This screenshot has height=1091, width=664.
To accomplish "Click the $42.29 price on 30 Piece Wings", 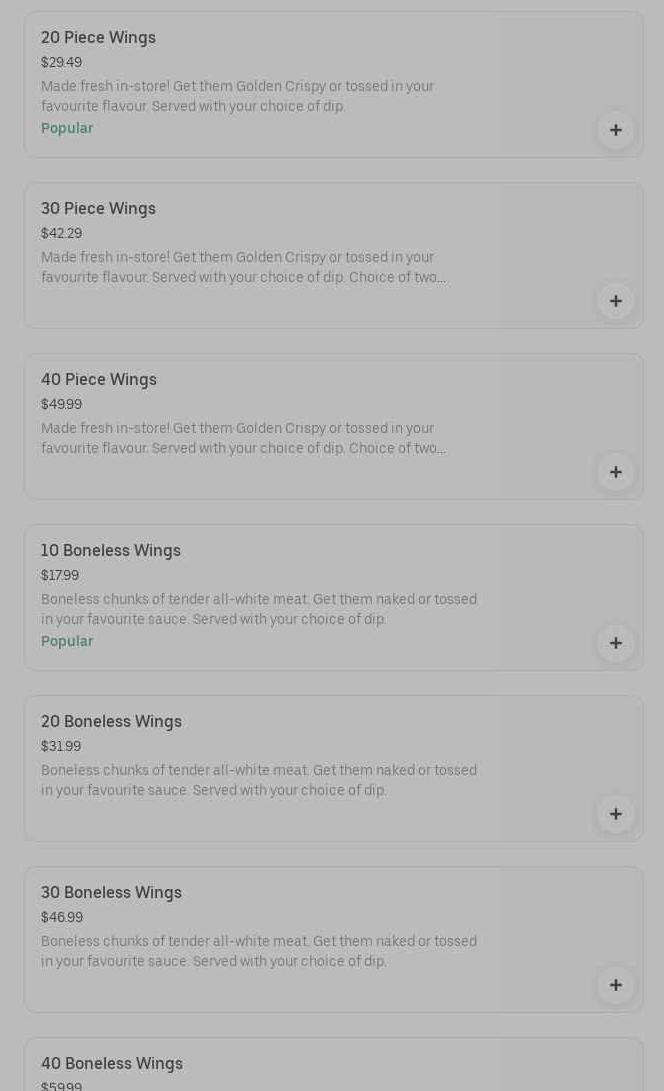I will (x=61, y=234).
